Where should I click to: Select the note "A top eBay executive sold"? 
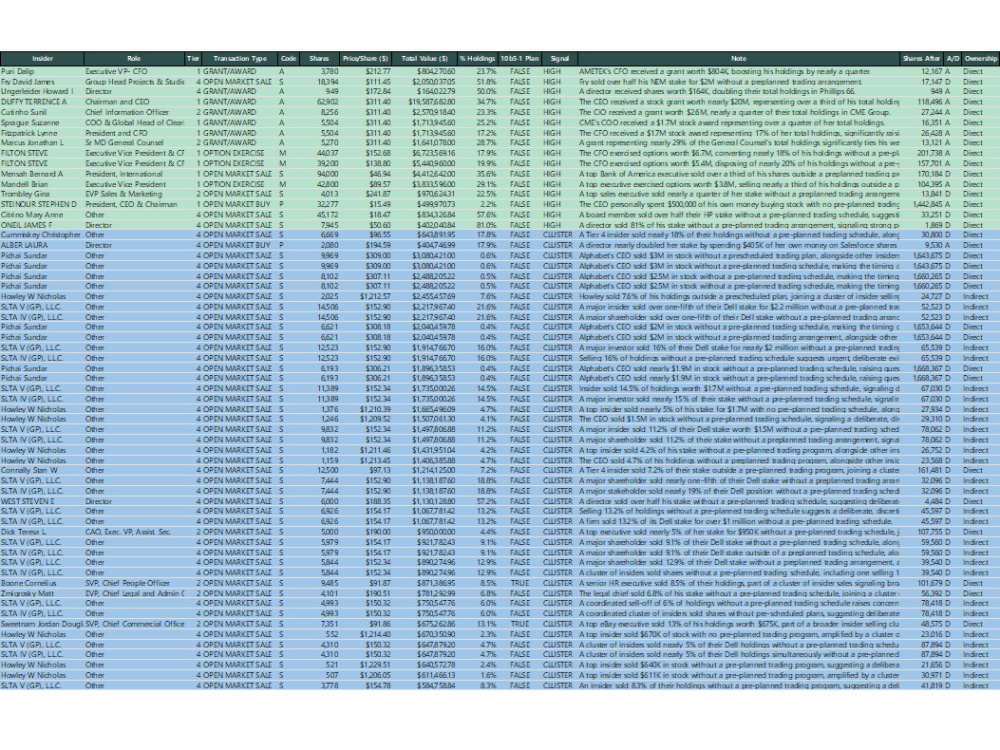point(739,624)
